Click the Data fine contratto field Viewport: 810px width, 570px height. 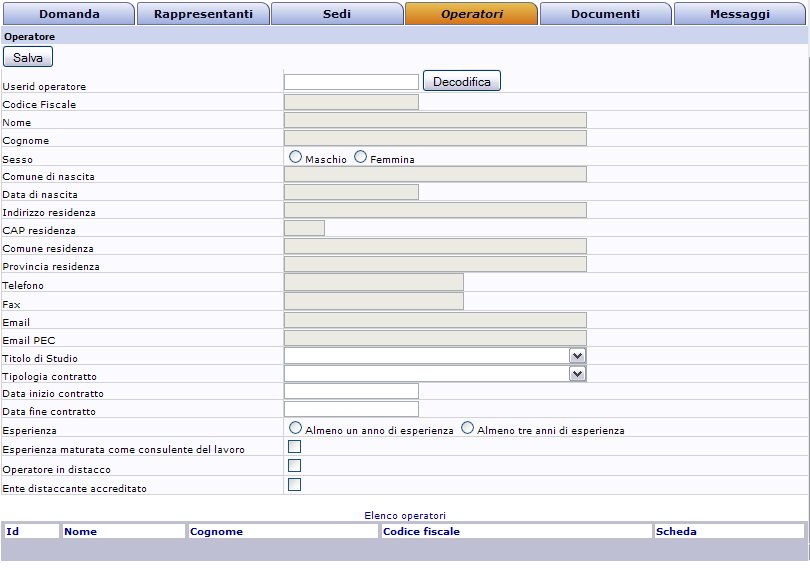(x=351, y=409)
